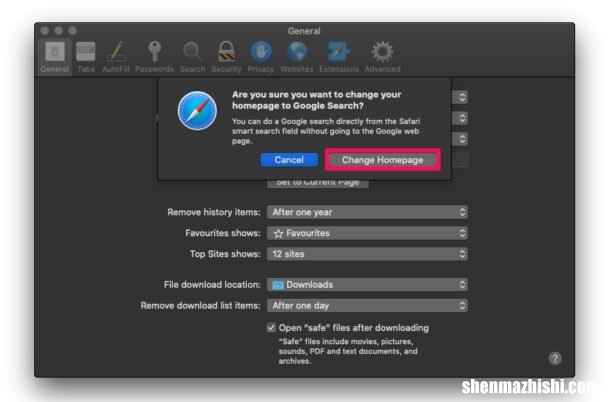Click Cancel in the homepage dialog
Image resolution: width=610 pixels, height=402 pixels.
(289, 160)
